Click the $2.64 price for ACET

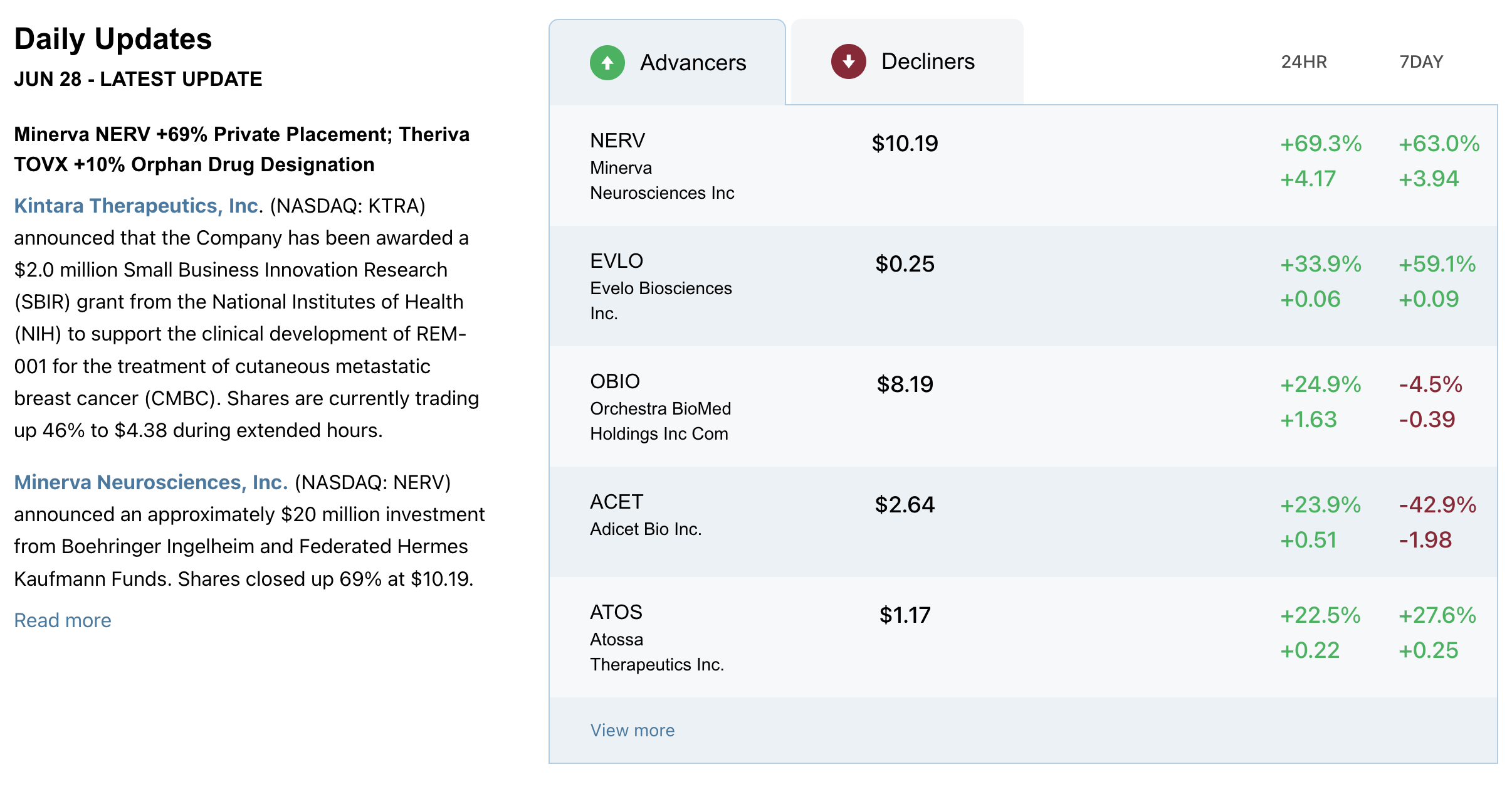point(905,505)
